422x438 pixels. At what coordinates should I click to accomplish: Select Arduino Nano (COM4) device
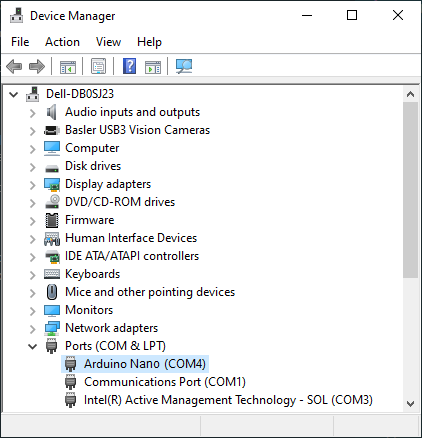click(x=145, y=364)
